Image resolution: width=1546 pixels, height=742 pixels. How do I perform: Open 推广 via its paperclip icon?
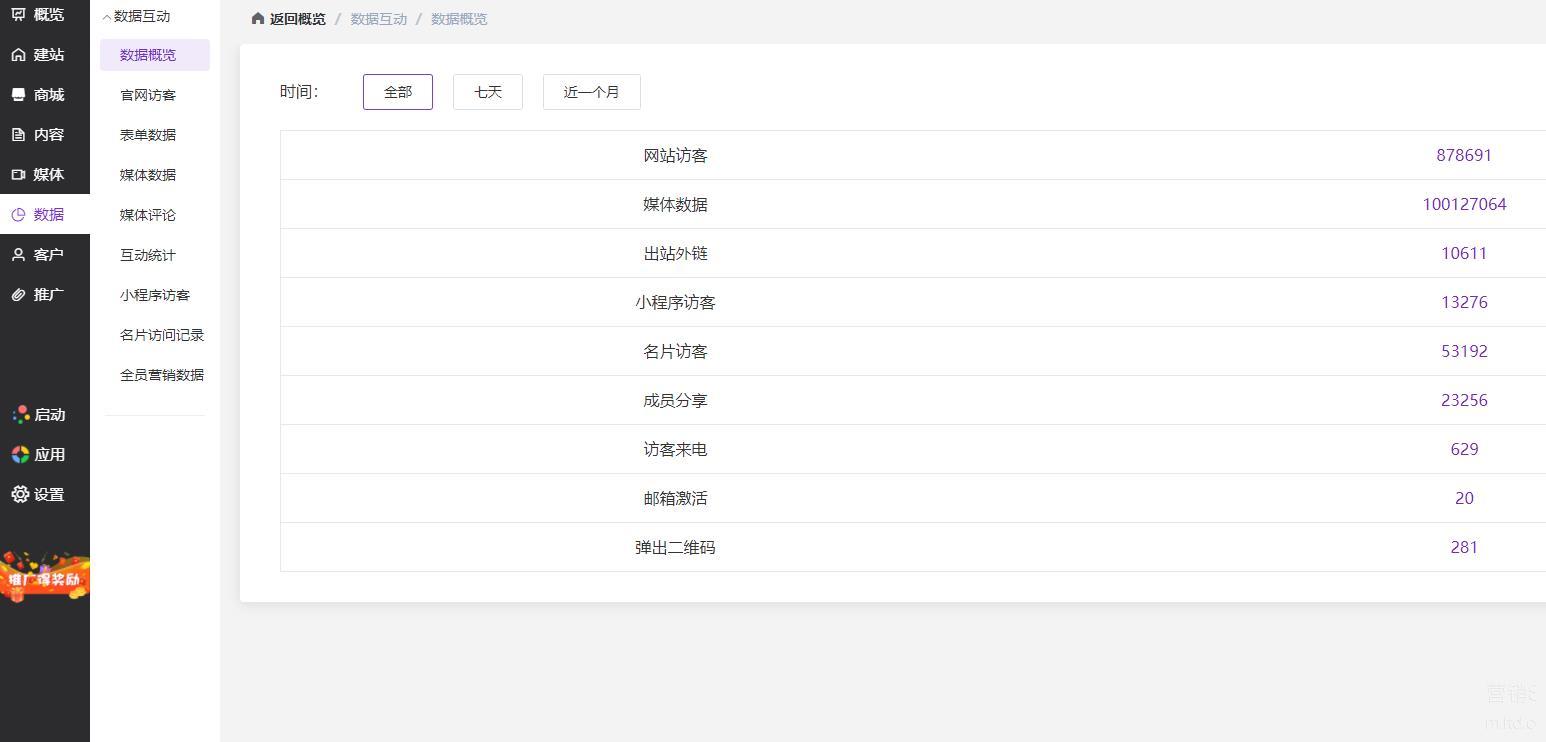tap(18, 295)
